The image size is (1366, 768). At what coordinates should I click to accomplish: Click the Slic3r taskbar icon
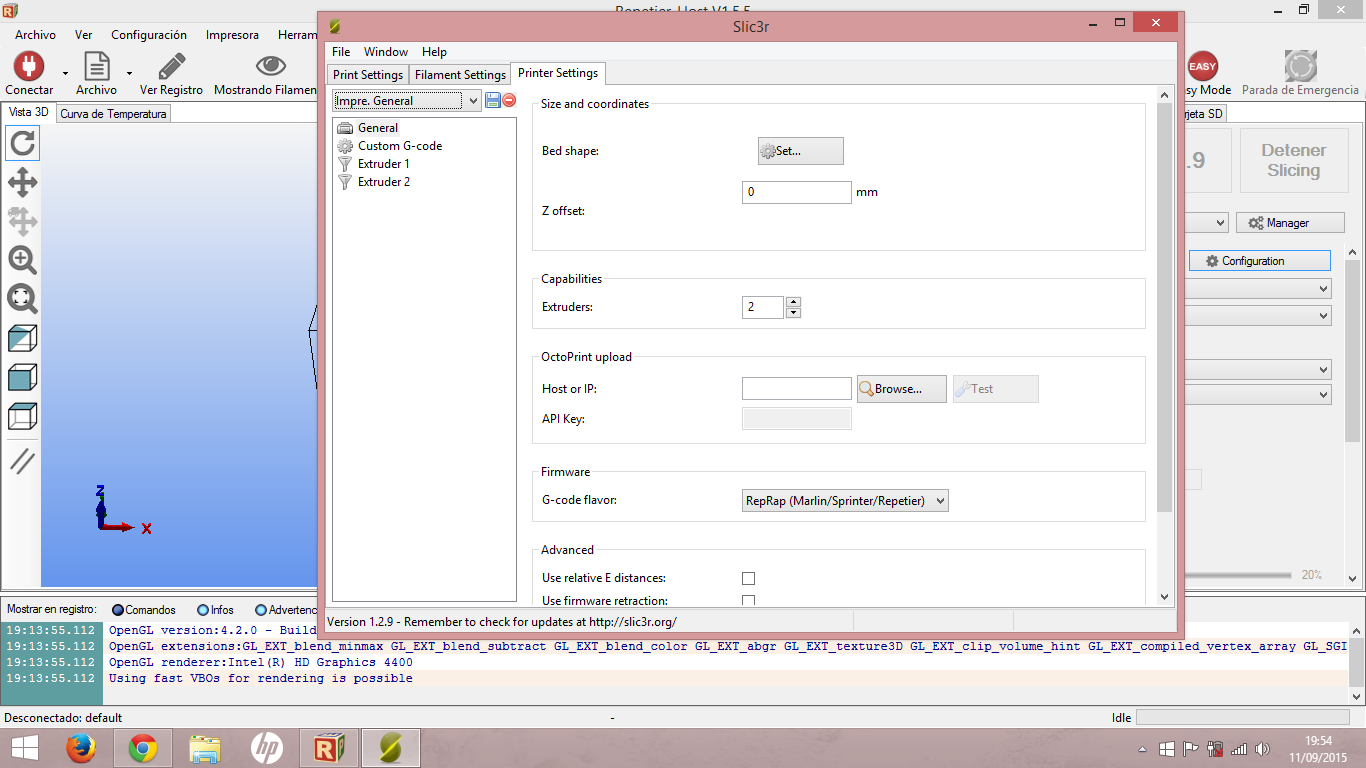[391, 748]
